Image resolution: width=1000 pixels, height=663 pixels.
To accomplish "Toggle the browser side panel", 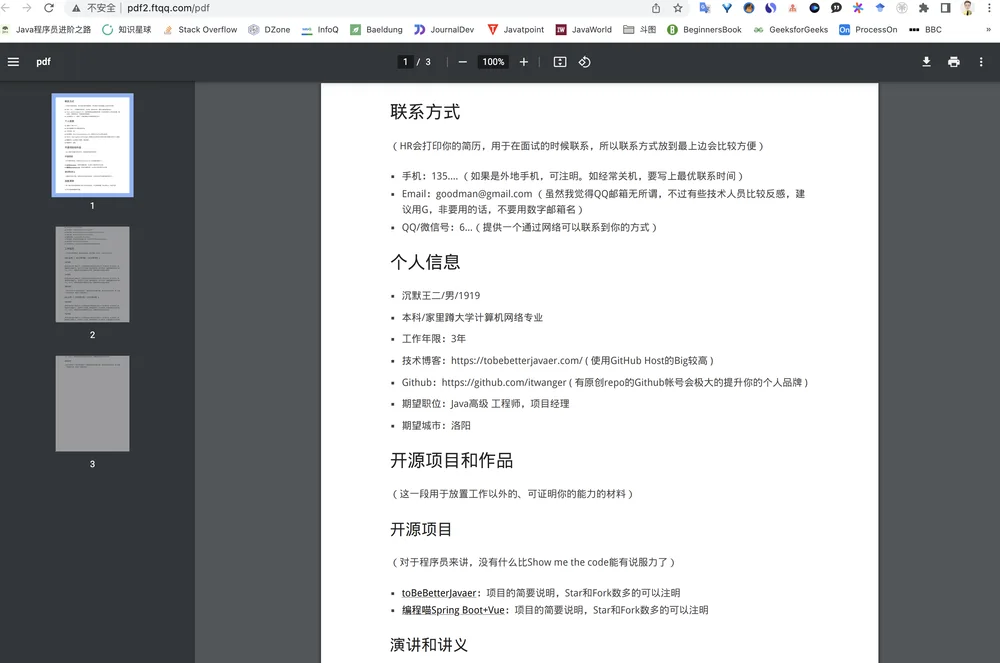I will [x=946, y=8].
